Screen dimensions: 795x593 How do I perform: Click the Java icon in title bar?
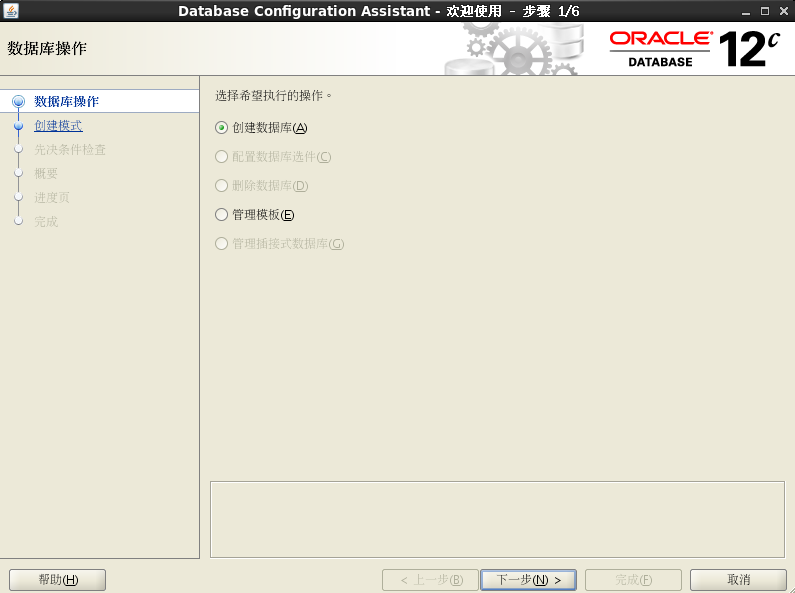click(11, 11)
